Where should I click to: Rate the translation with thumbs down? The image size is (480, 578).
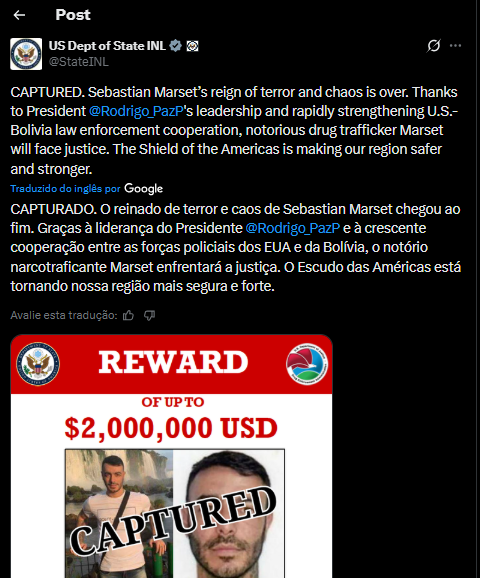(x=149, y=316)
